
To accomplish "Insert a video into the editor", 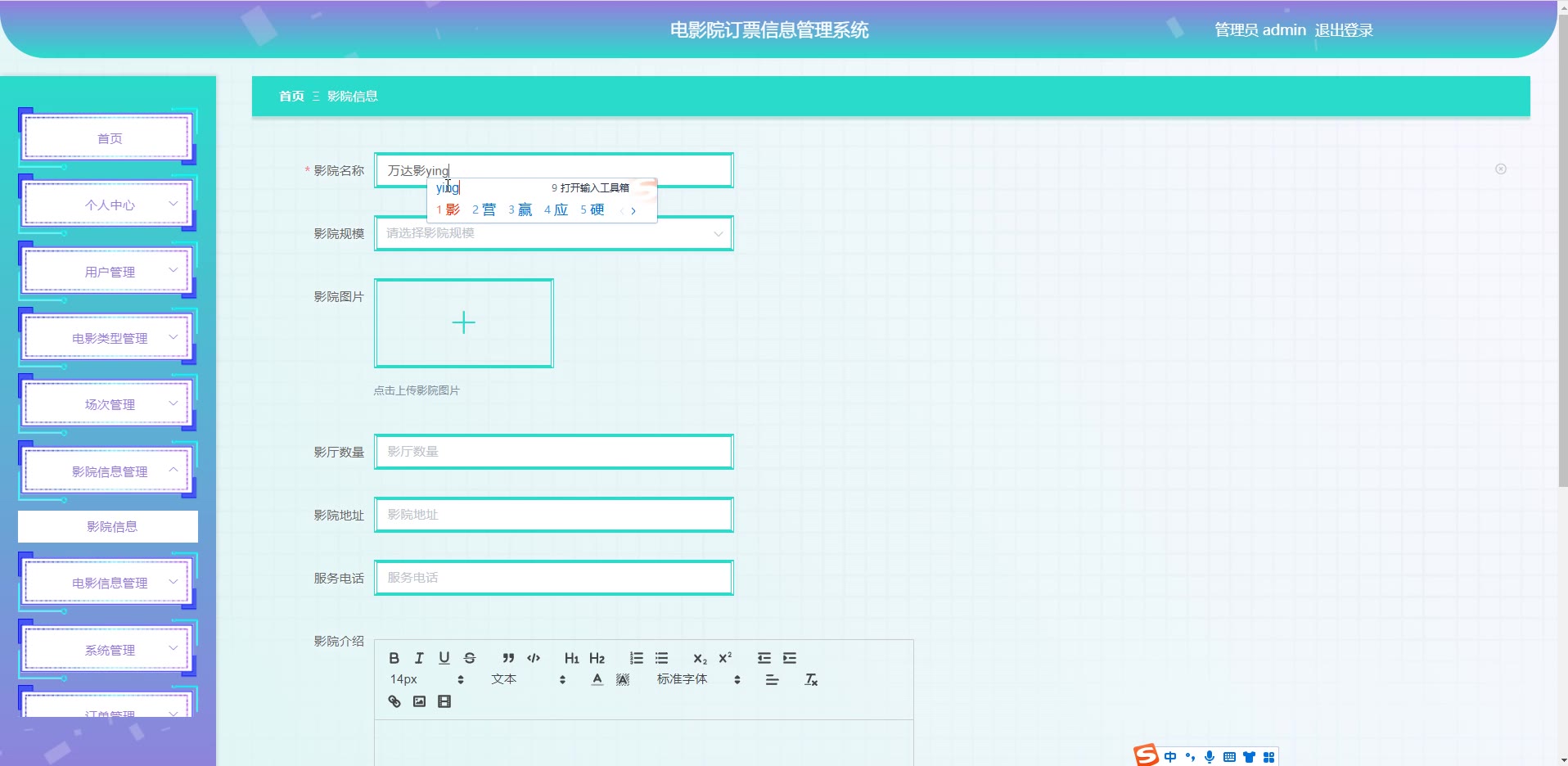I will 444,701.
